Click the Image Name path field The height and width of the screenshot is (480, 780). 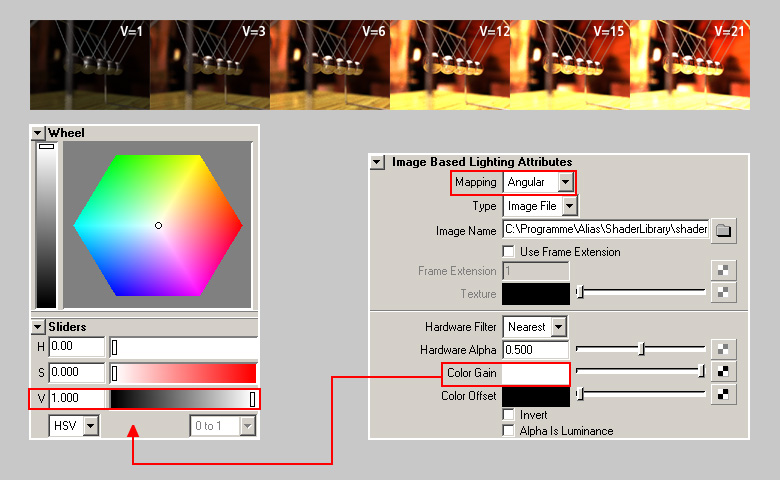[606, 229]
